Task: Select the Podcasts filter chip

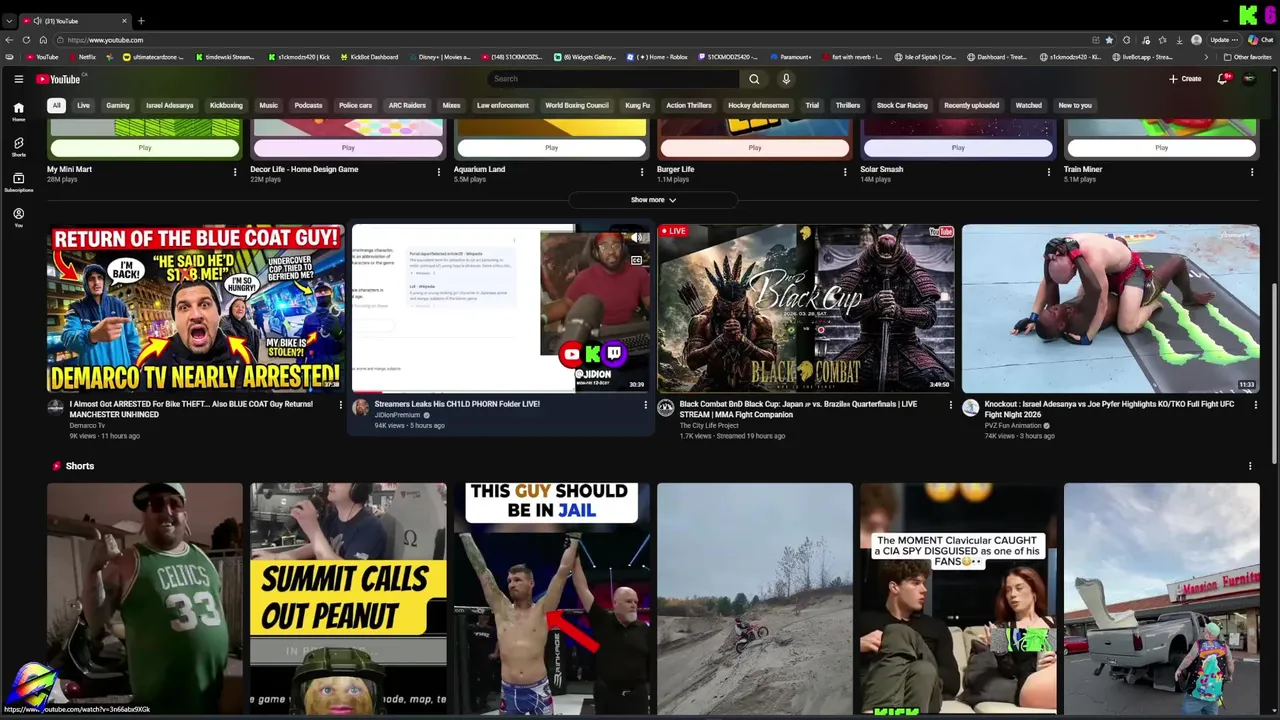Action: (308, 105)
